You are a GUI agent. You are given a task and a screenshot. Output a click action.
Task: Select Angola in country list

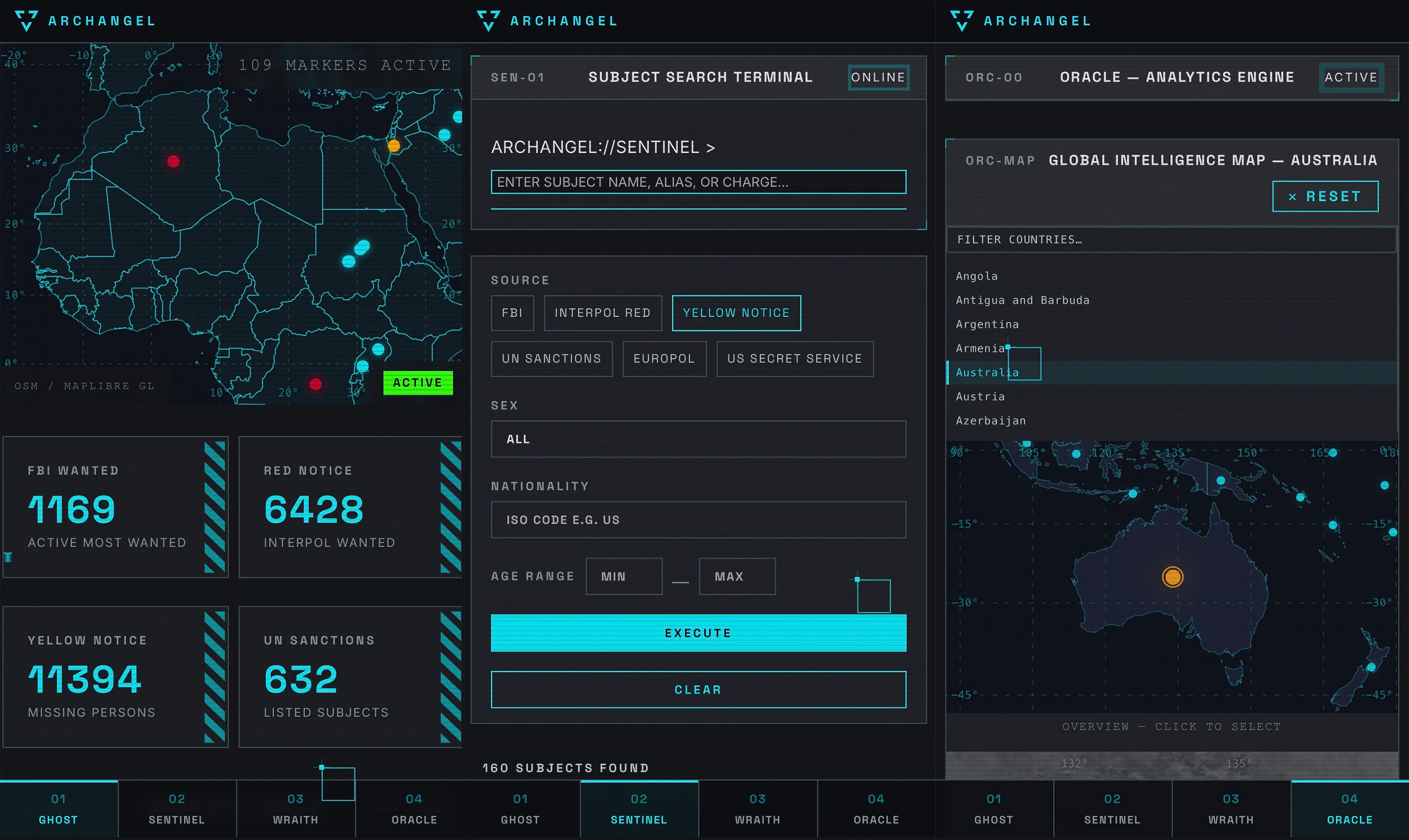(1171, 276)
